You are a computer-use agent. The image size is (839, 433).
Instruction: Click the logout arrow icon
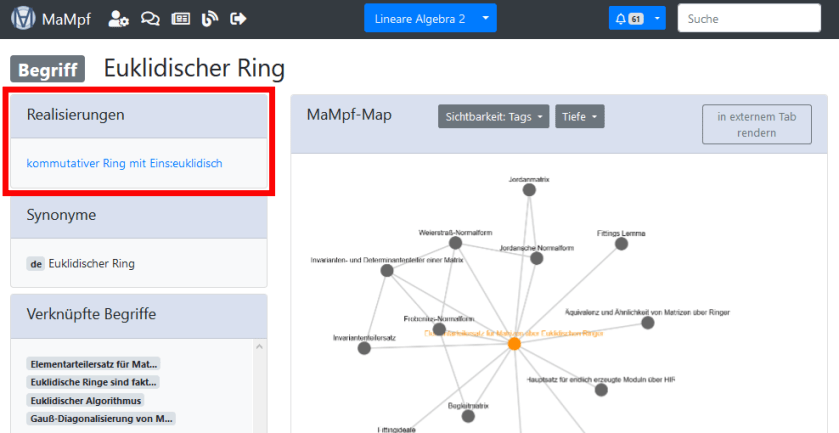[x=238, y=18]
